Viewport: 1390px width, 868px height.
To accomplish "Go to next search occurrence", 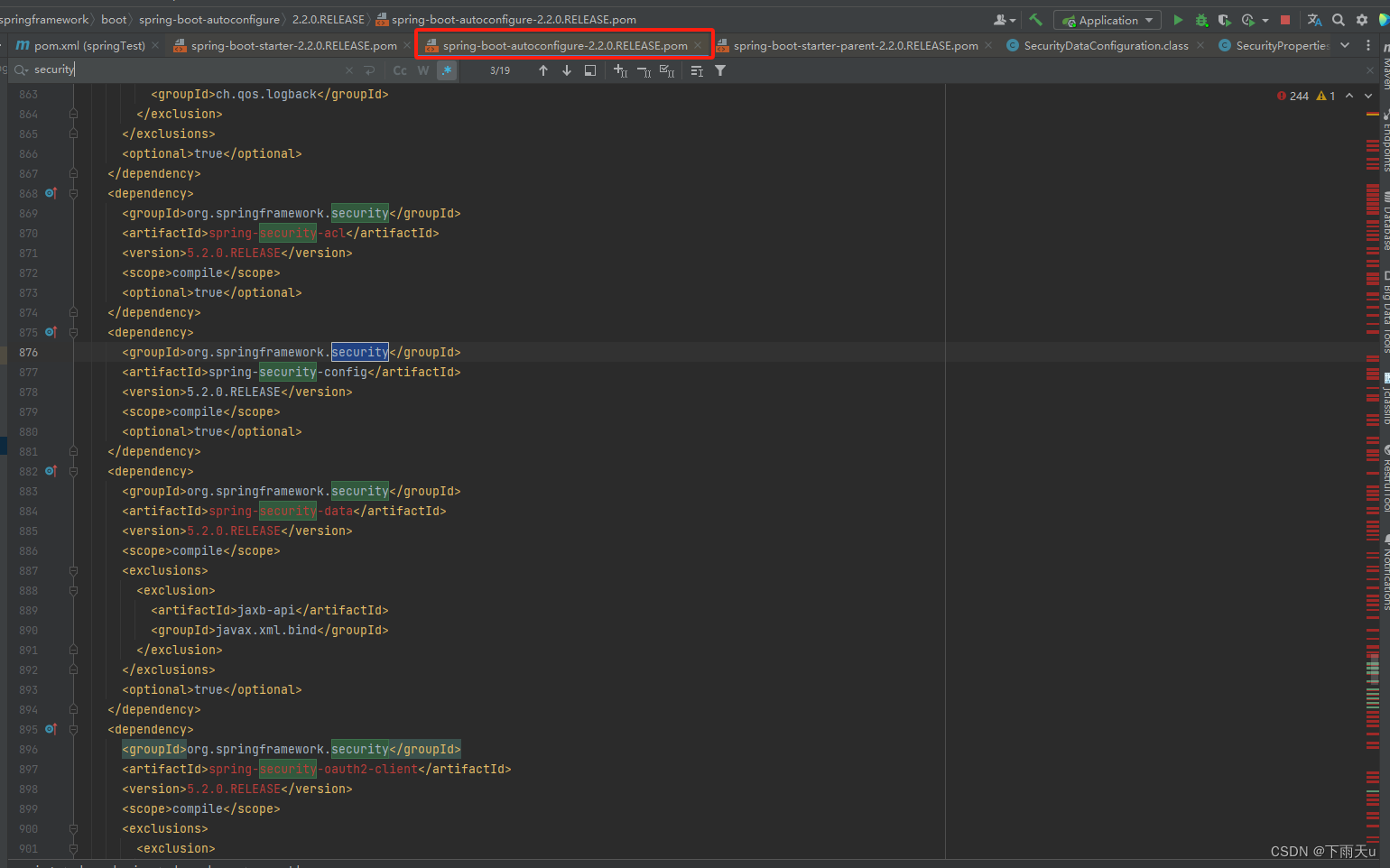I will tap(567, 70).
